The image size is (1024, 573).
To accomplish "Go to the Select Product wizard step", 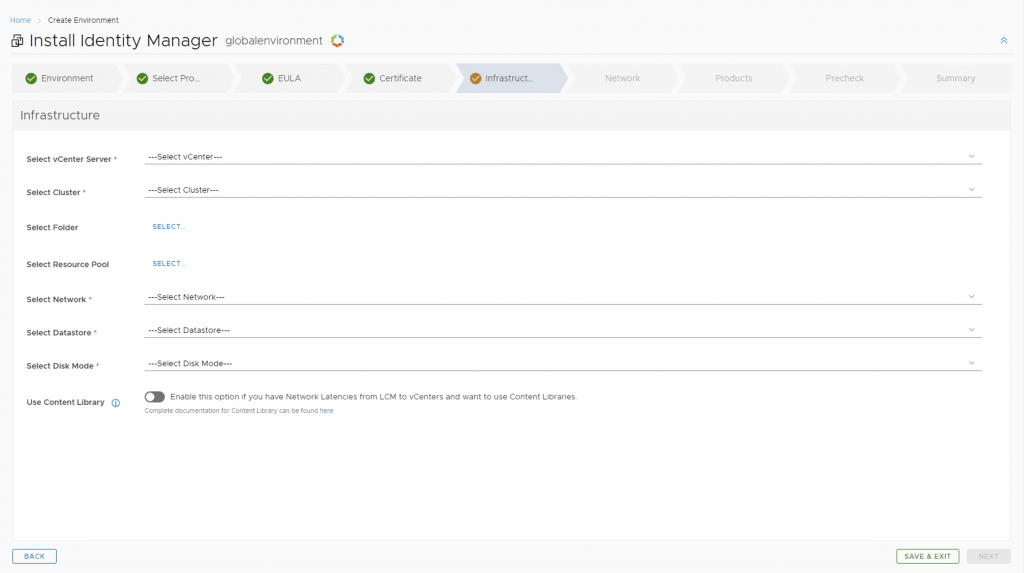I will coord(176,78).
